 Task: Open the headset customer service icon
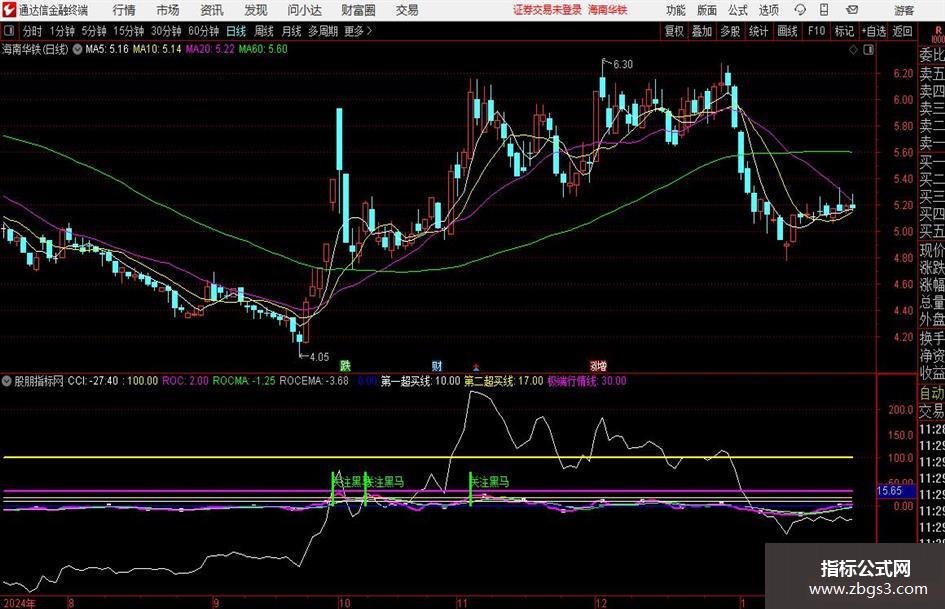pyautogui.click(x=800, y=10)
